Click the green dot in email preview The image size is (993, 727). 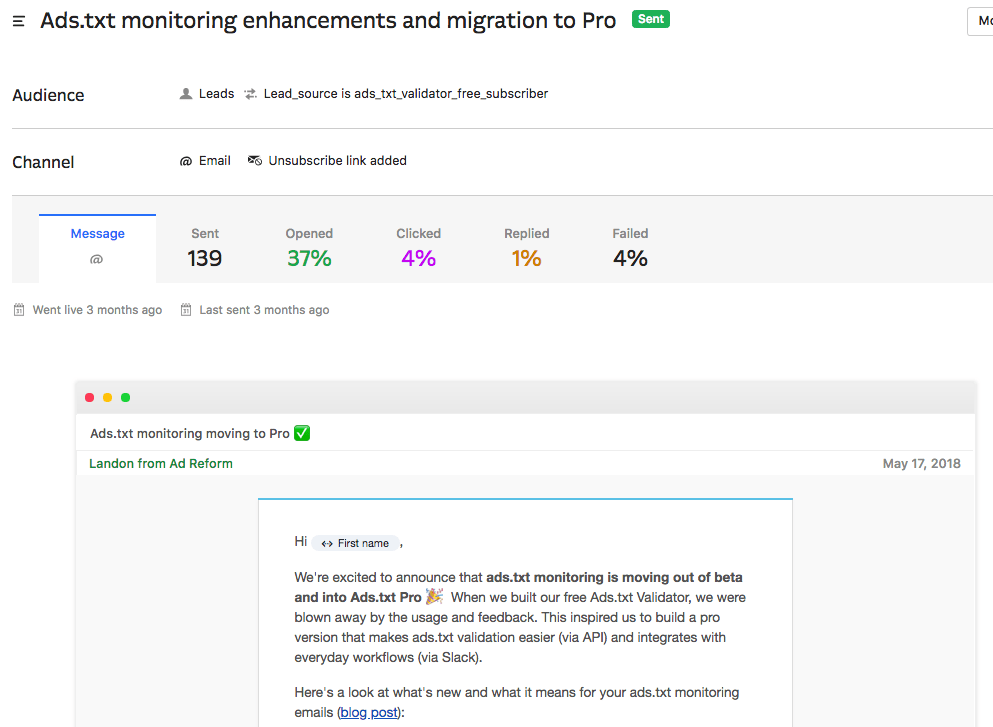click(126, 398)
